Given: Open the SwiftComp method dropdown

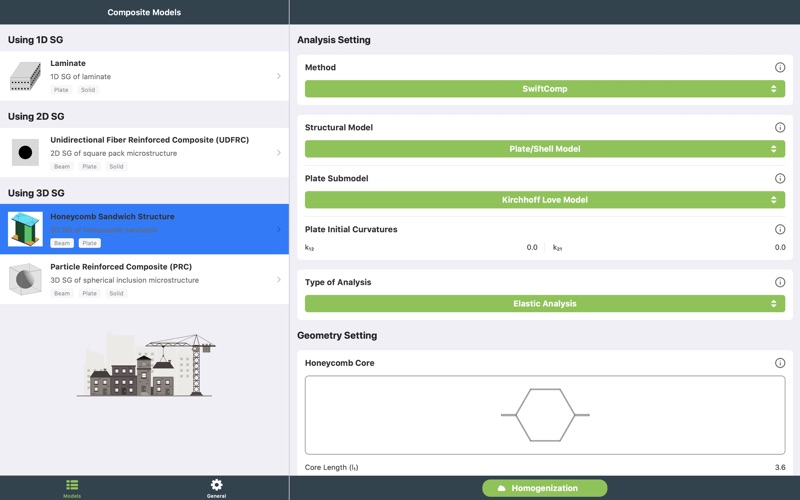Looking at the screenshot, I should coord(545,89).
